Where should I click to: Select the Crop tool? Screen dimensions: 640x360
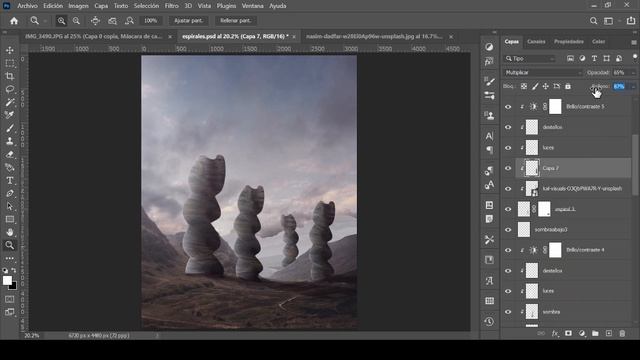point(10,76)
